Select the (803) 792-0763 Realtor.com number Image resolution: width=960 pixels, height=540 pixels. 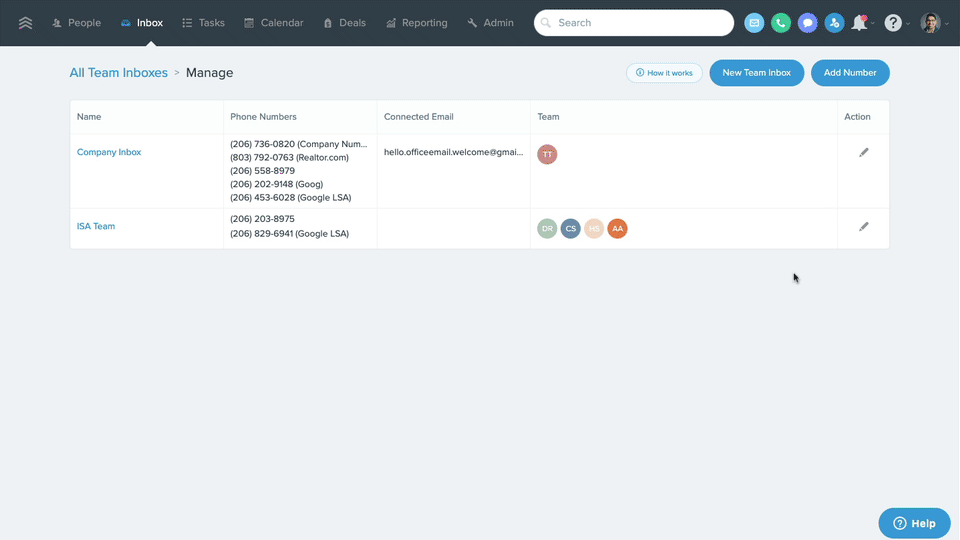point(290,157)
